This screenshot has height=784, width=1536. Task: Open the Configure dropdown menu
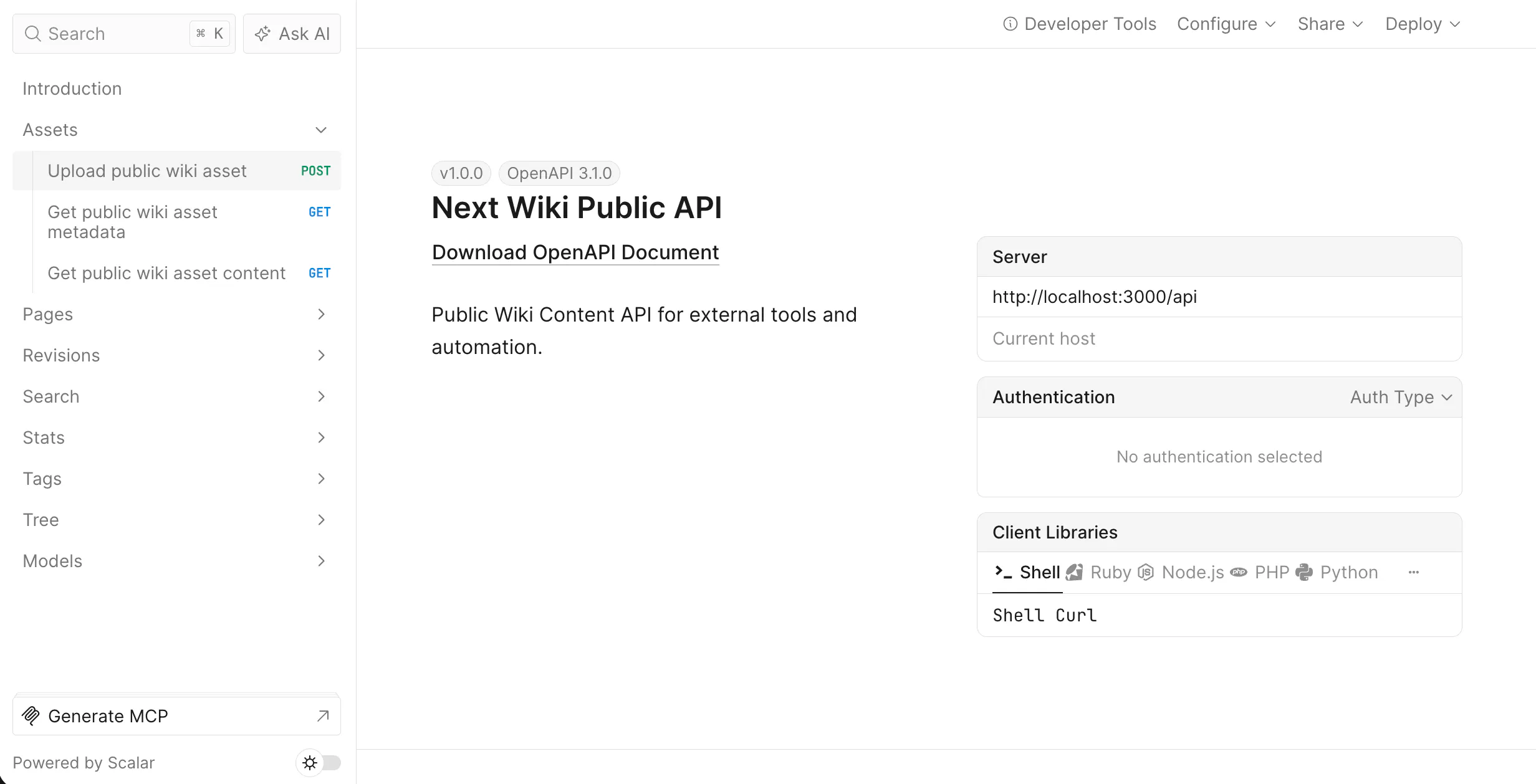pyautogui.click(x=1226, y=24)
